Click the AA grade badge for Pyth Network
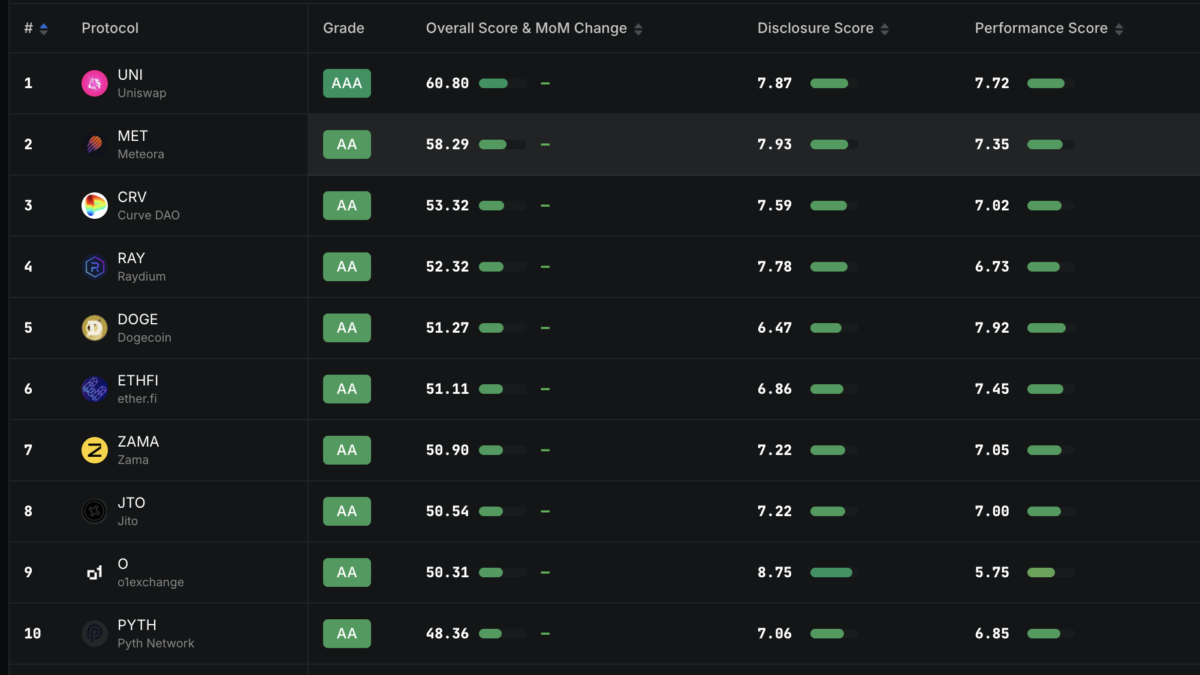The width and height of the screenshot is (1200, 675). (x=347, y=633)
